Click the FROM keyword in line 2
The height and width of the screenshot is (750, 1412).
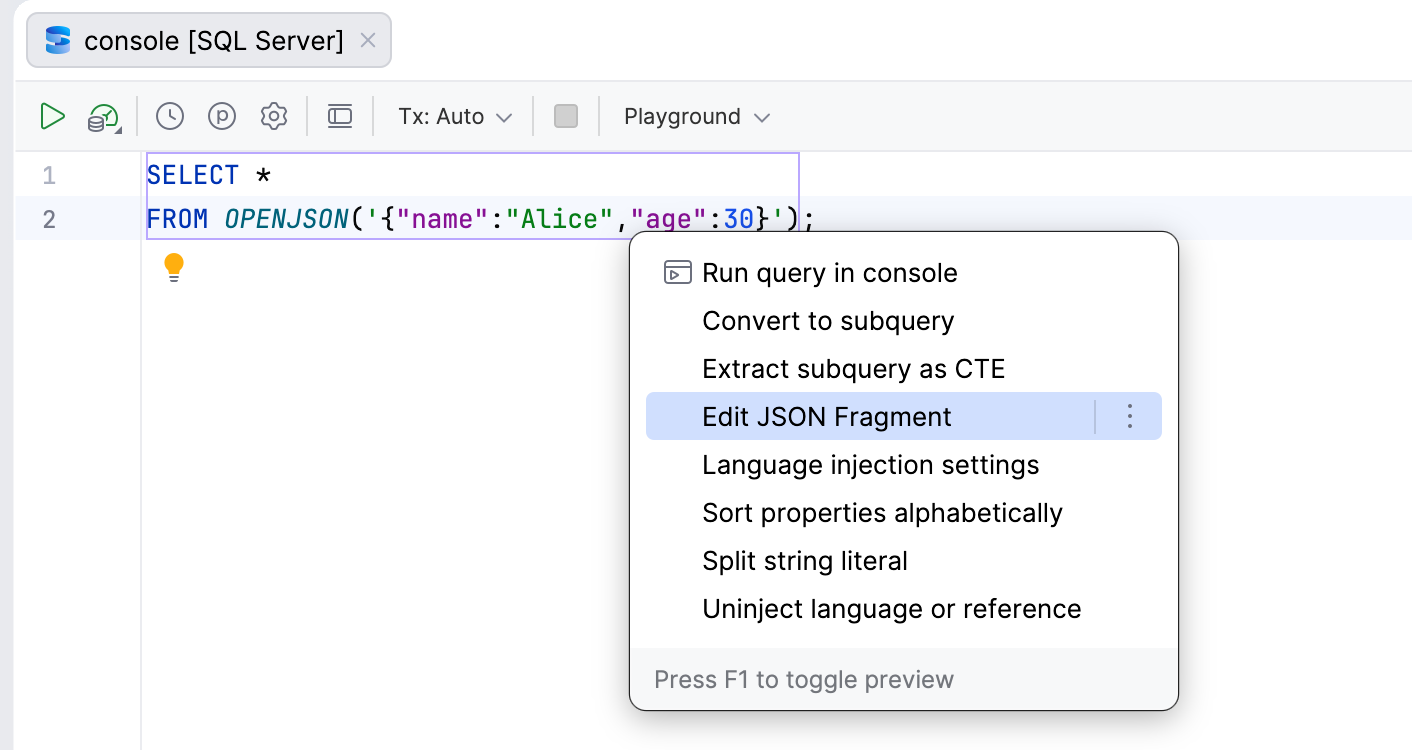pos(177,219)
